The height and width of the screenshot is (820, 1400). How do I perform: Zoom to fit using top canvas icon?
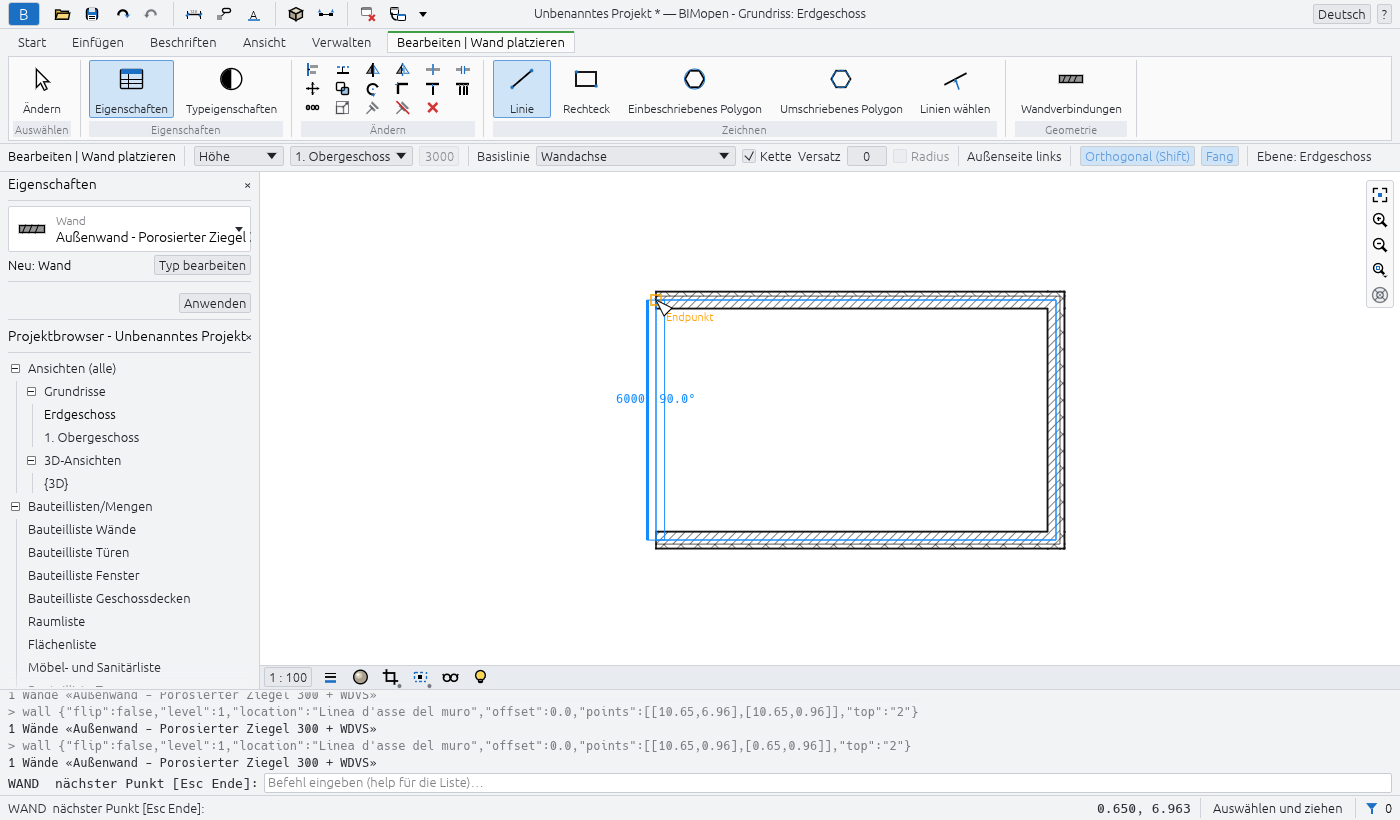click(x=1380, y=195)
